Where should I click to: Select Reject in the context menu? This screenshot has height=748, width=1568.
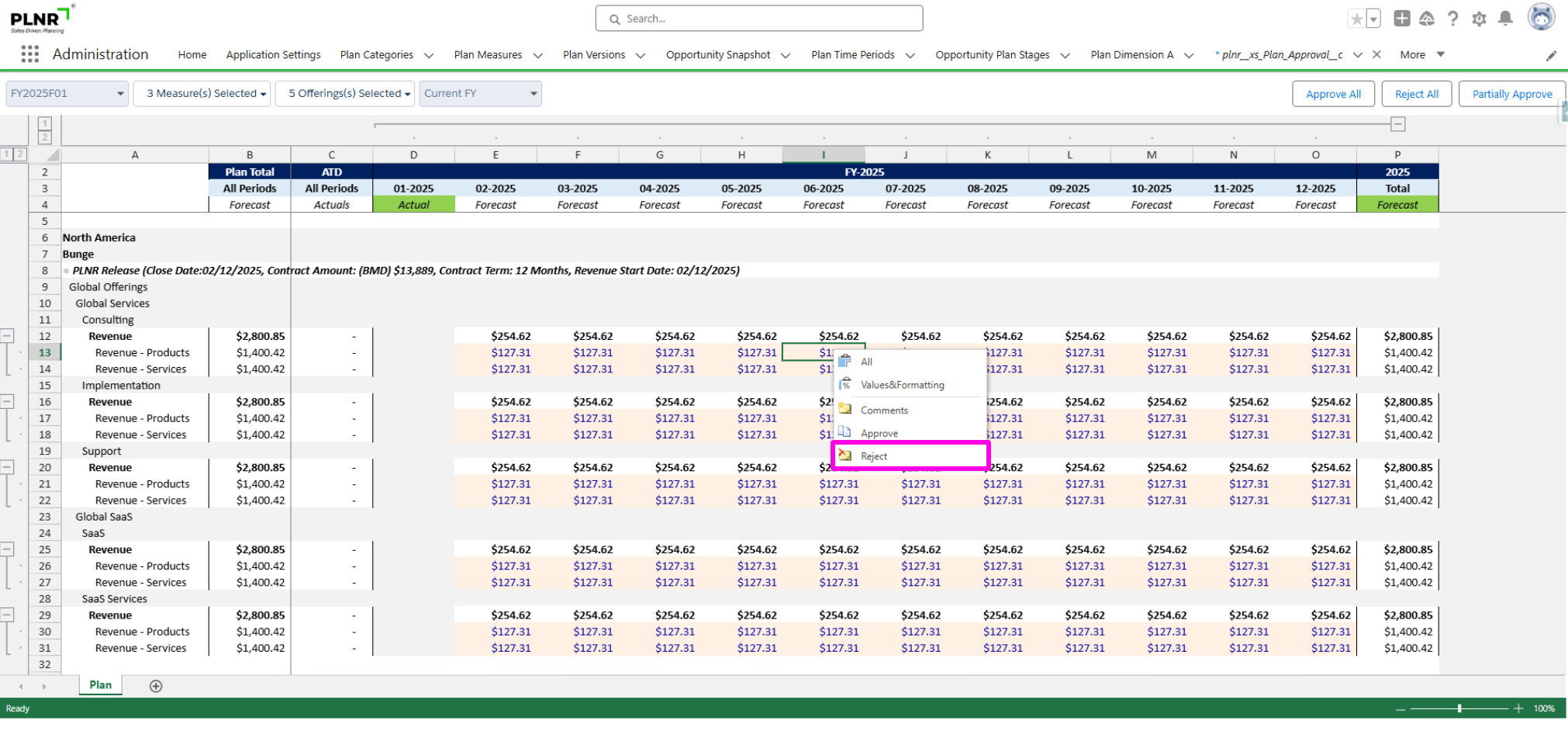tap(874, 456)
